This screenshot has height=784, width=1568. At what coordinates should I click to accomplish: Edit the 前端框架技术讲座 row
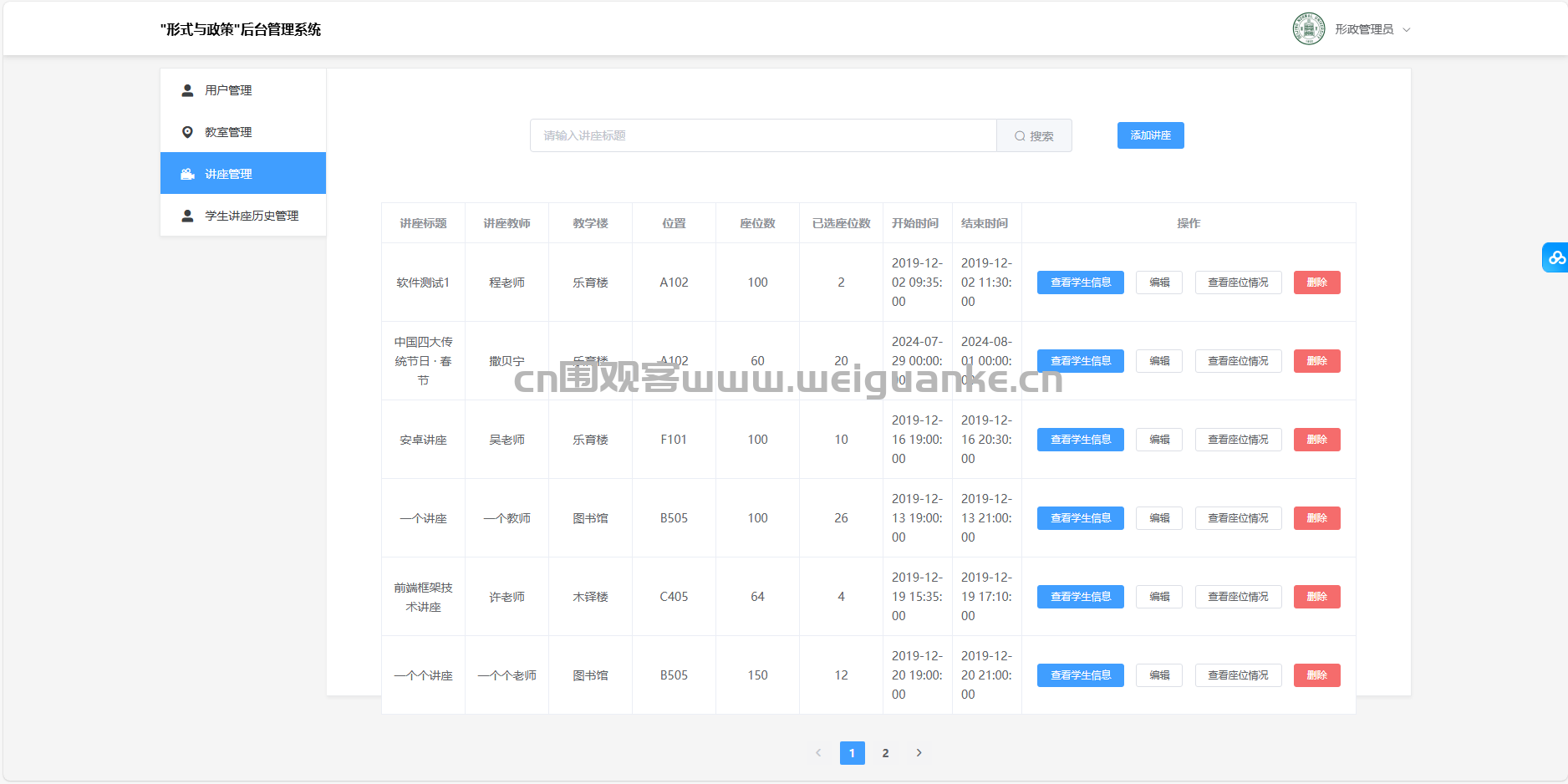[1159, 597]
